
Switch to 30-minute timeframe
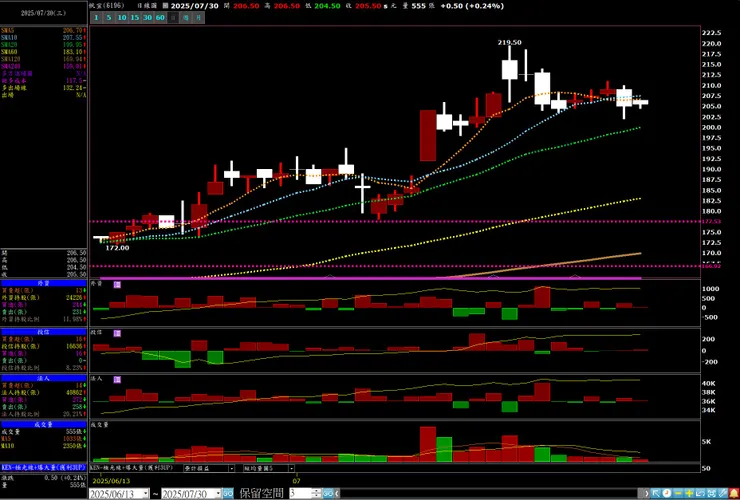(x=147, y=17)
